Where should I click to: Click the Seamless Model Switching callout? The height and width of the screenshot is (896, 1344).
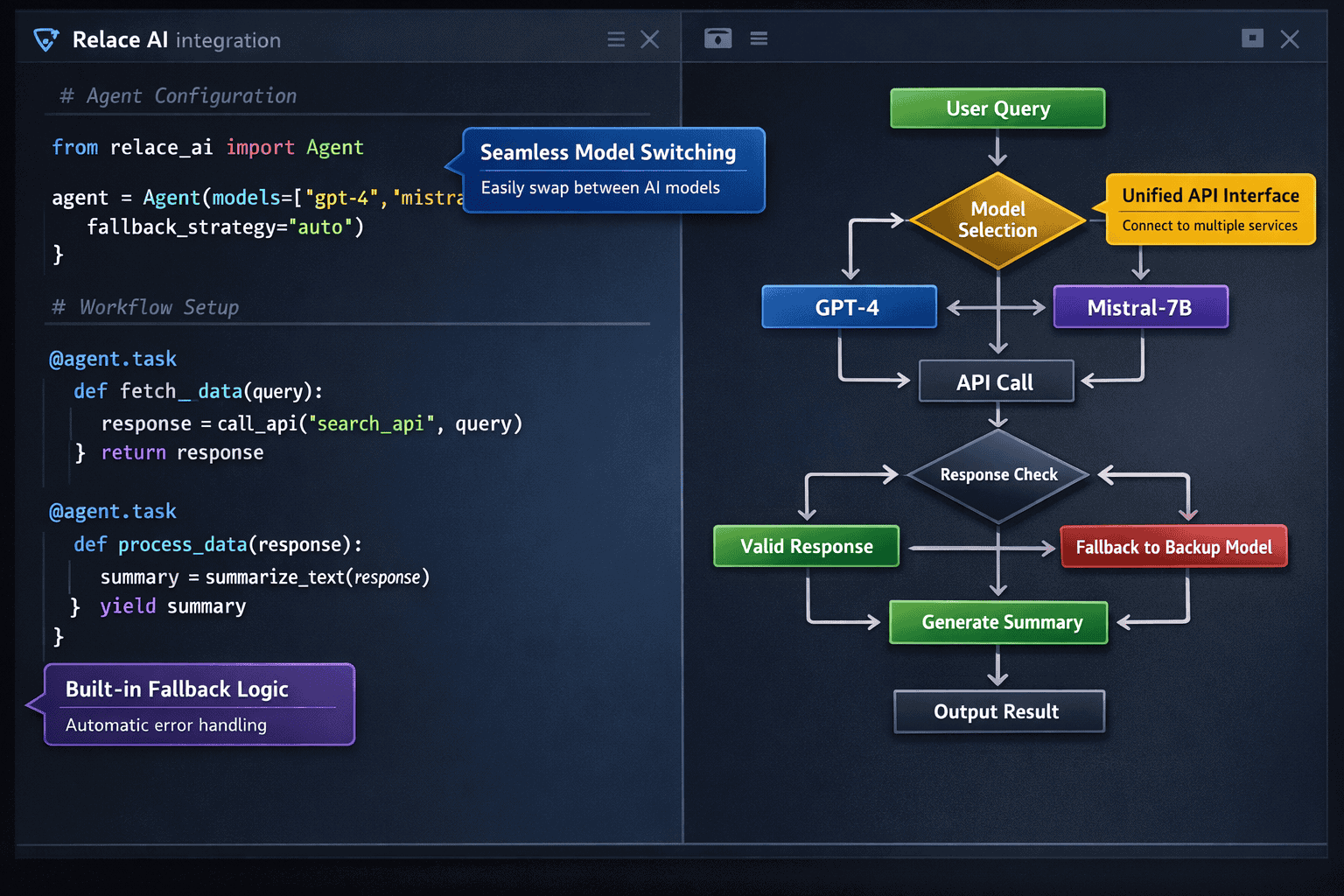coord(612,170)
